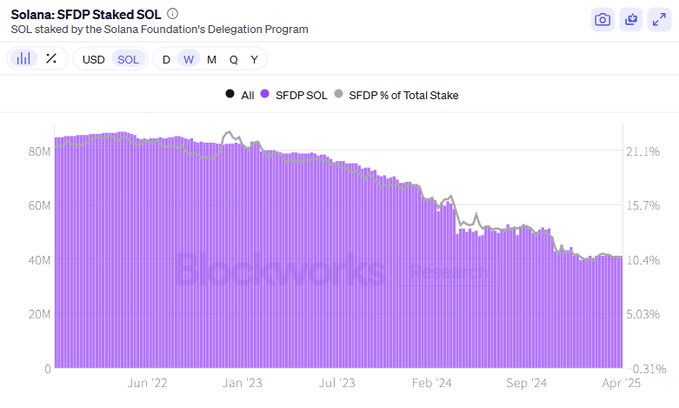Click the purple SFDP SOL legend dot
The image size is (679, 408).
pos(265,94)
